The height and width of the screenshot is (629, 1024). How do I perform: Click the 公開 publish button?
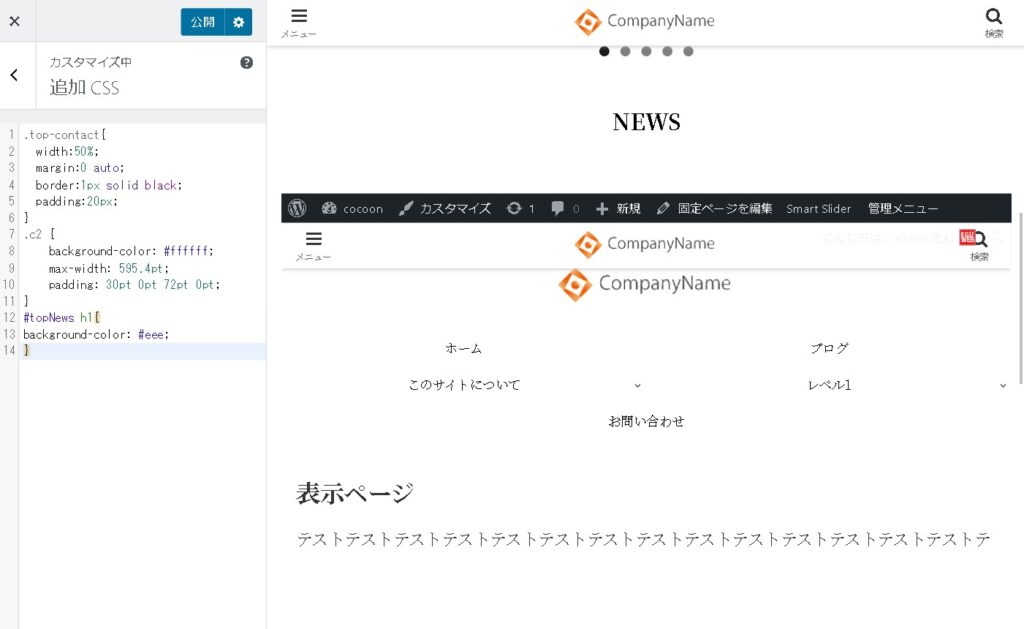203,22
